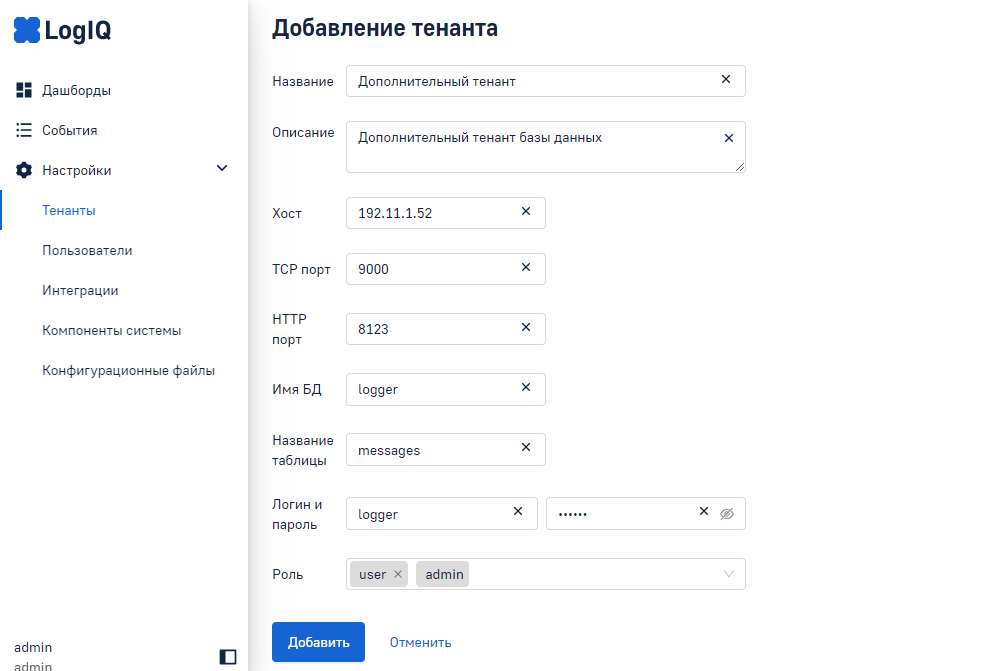
Task: Clear the Хост field value
Action: click(526, 212)
